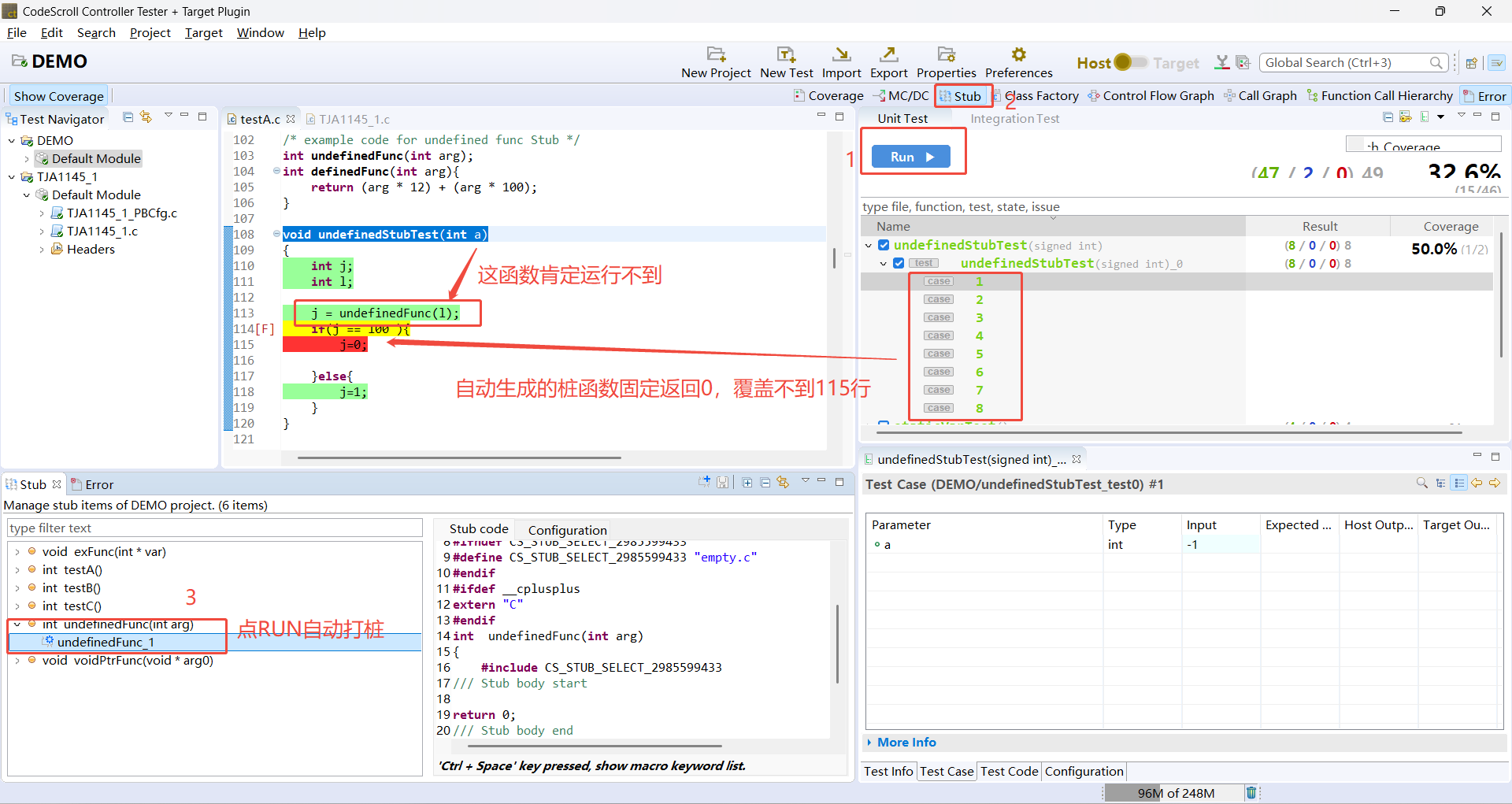Toggle the undefinedStubTest(signed int)_0 test checkbox

[x=899, y=264]
